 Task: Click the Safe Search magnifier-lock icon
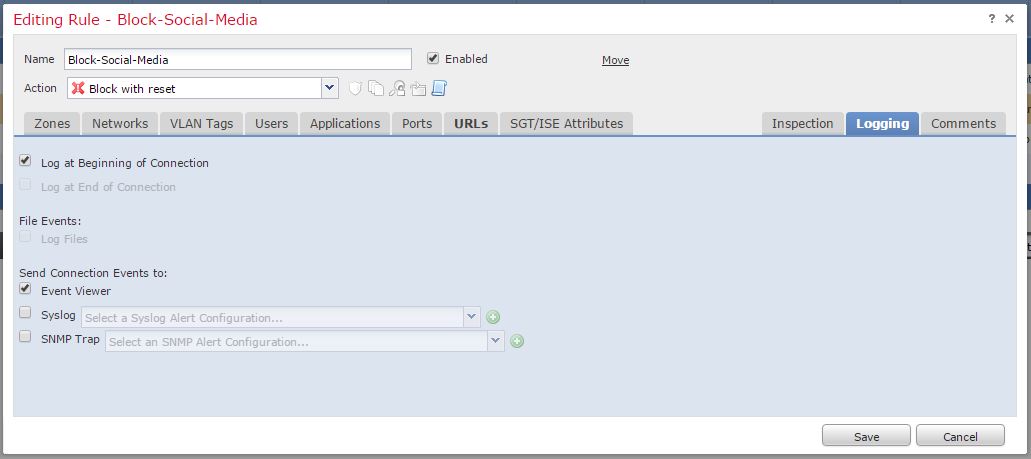coord(397,88)
